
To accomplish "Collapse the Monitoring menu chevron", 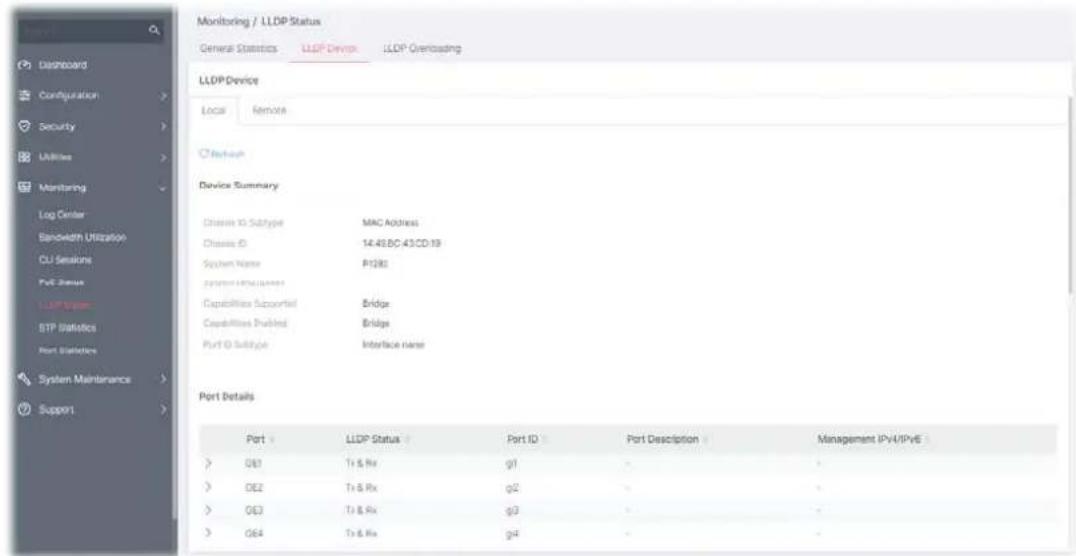I will [x=163, y=187].
